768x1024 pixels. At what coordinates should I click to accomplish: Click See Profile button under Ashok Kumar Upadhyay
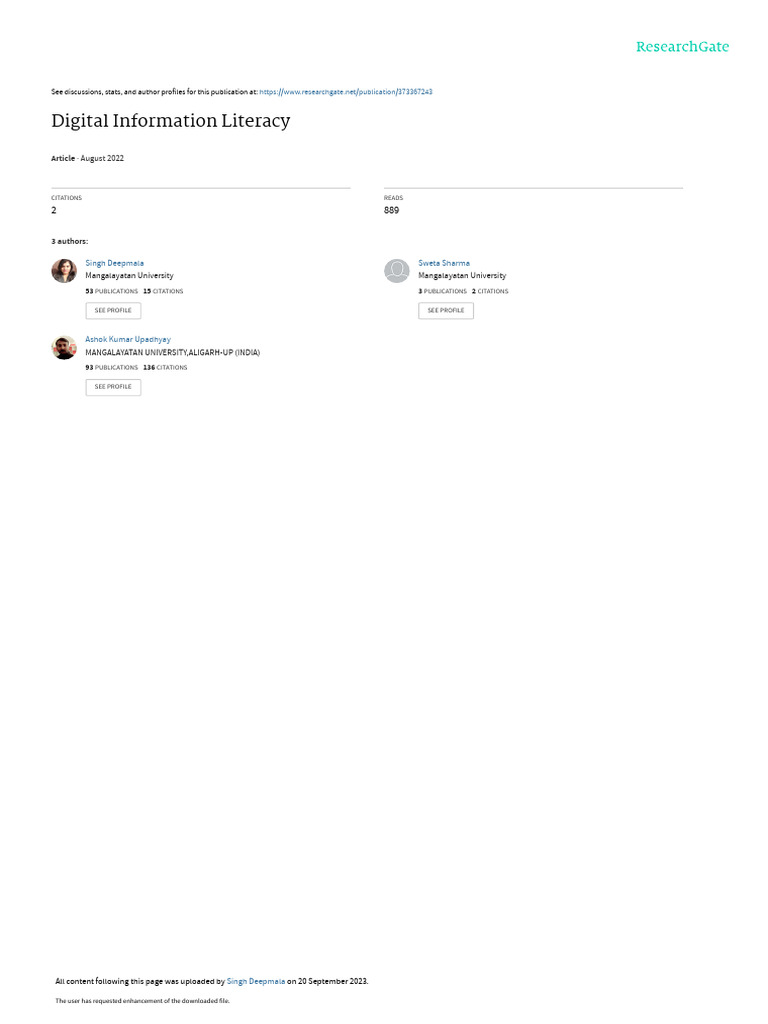pyautogui.click(x=113, y=387)
